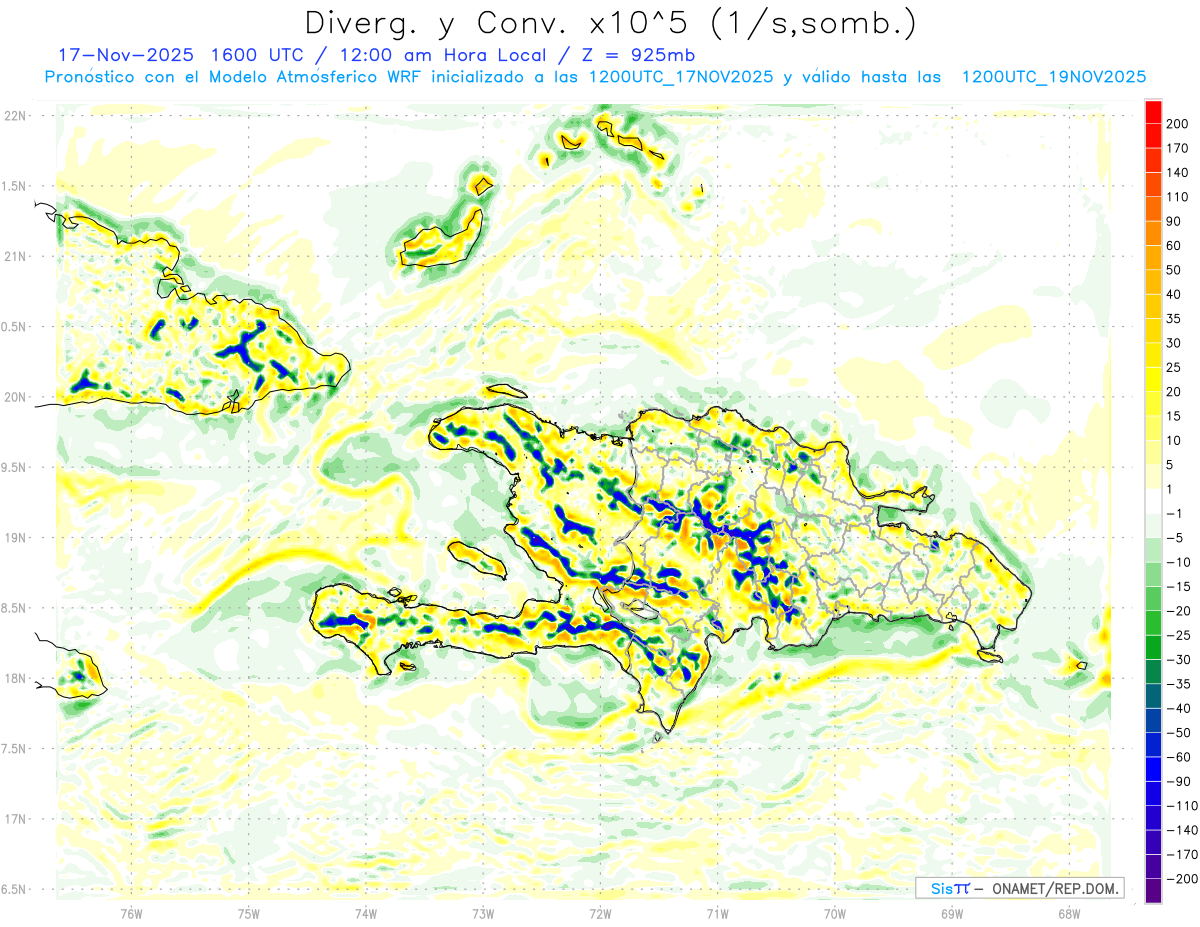Click the '9.5N' latitude label
The image size is (1200, 927).
[15, 467]
